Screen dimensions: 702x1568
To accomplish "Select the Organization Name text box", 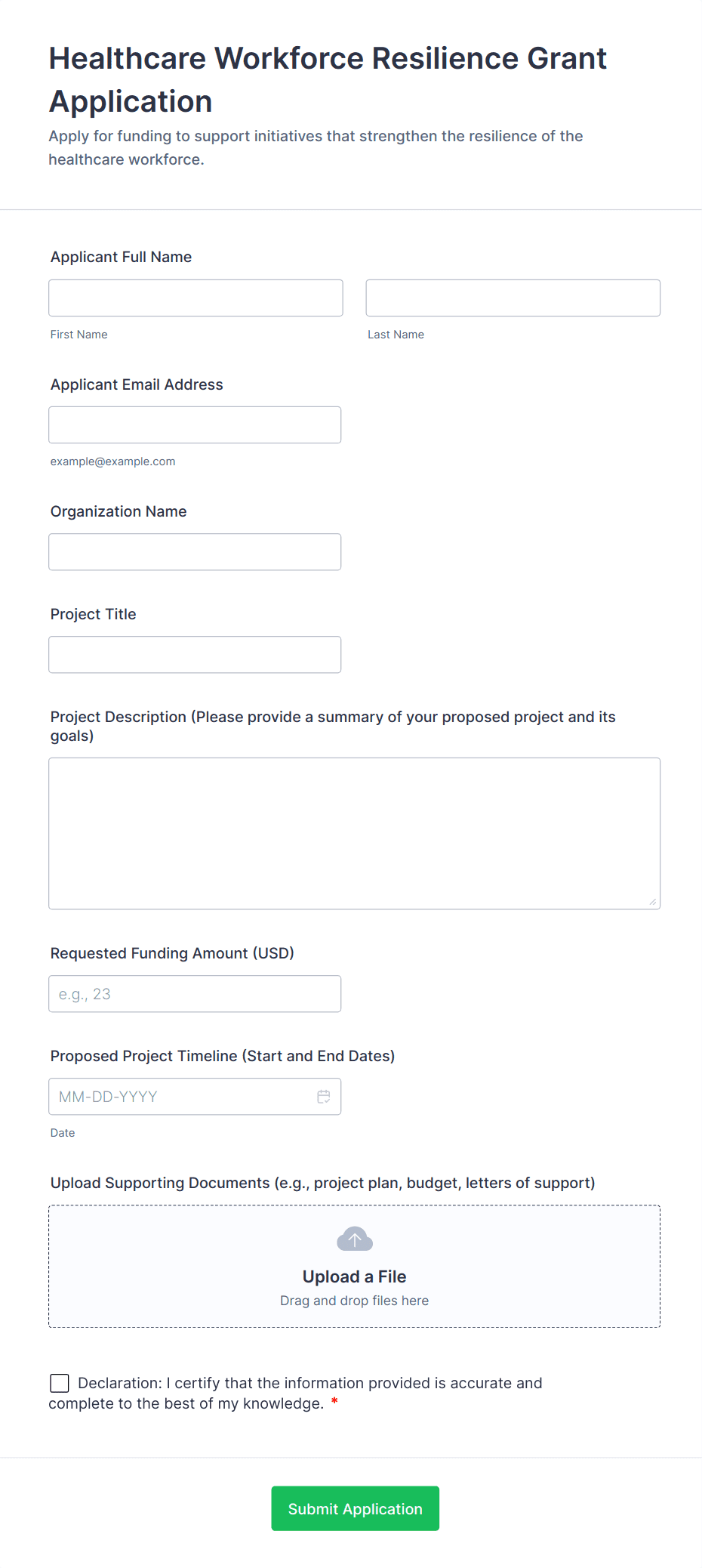I will point(195,552).
